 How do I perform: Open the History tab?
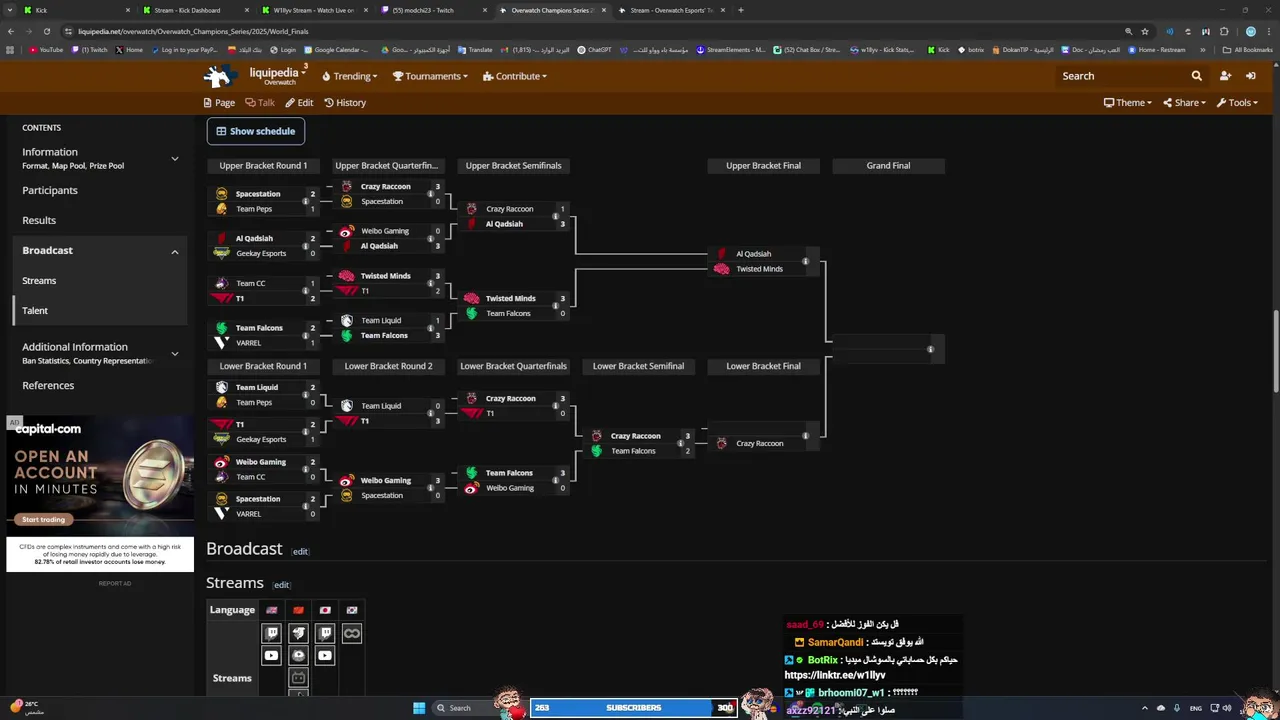pos(345,103)
